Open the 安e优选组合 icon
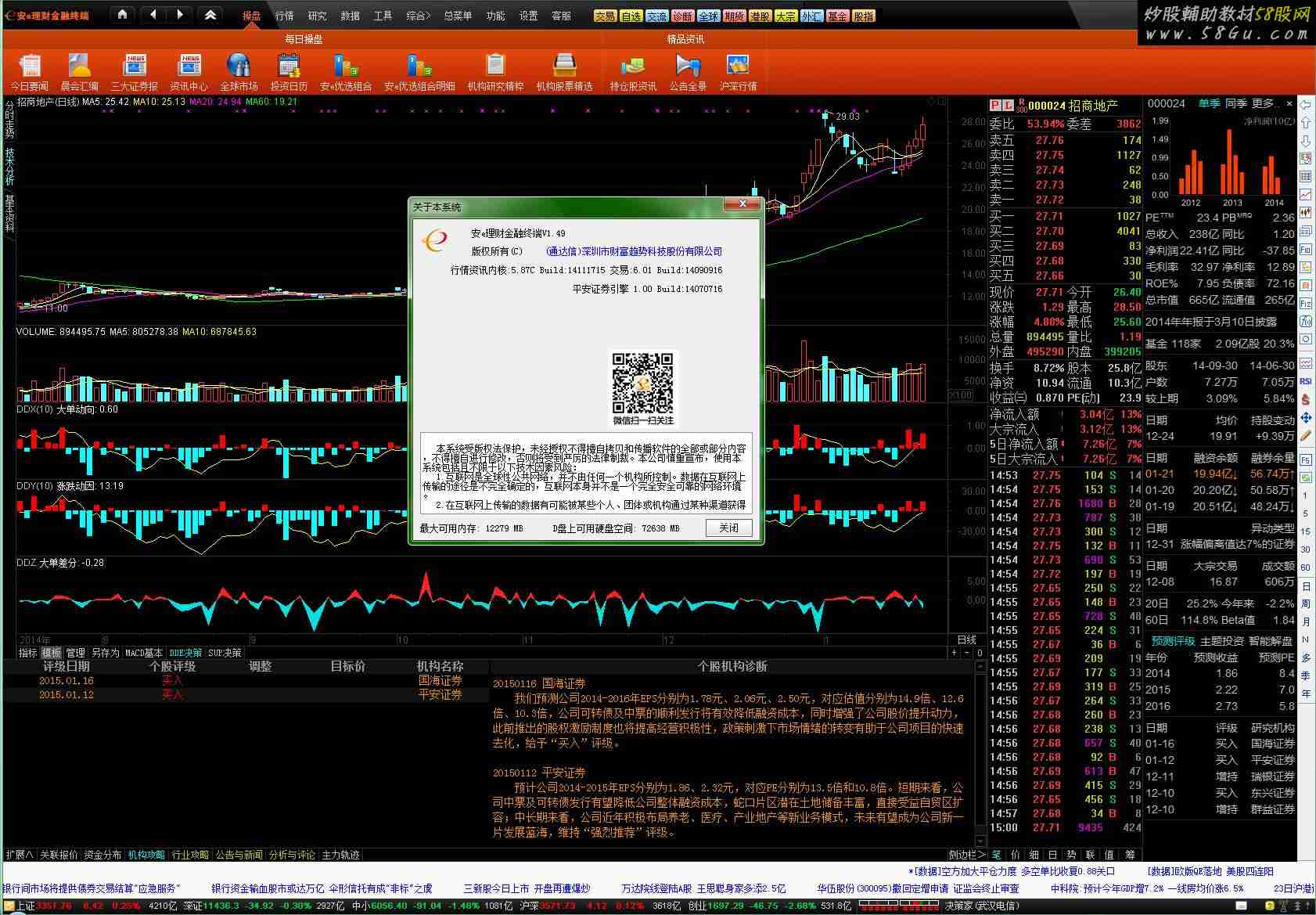Viewport: 1316px width, 915px height. pos(346,72)
